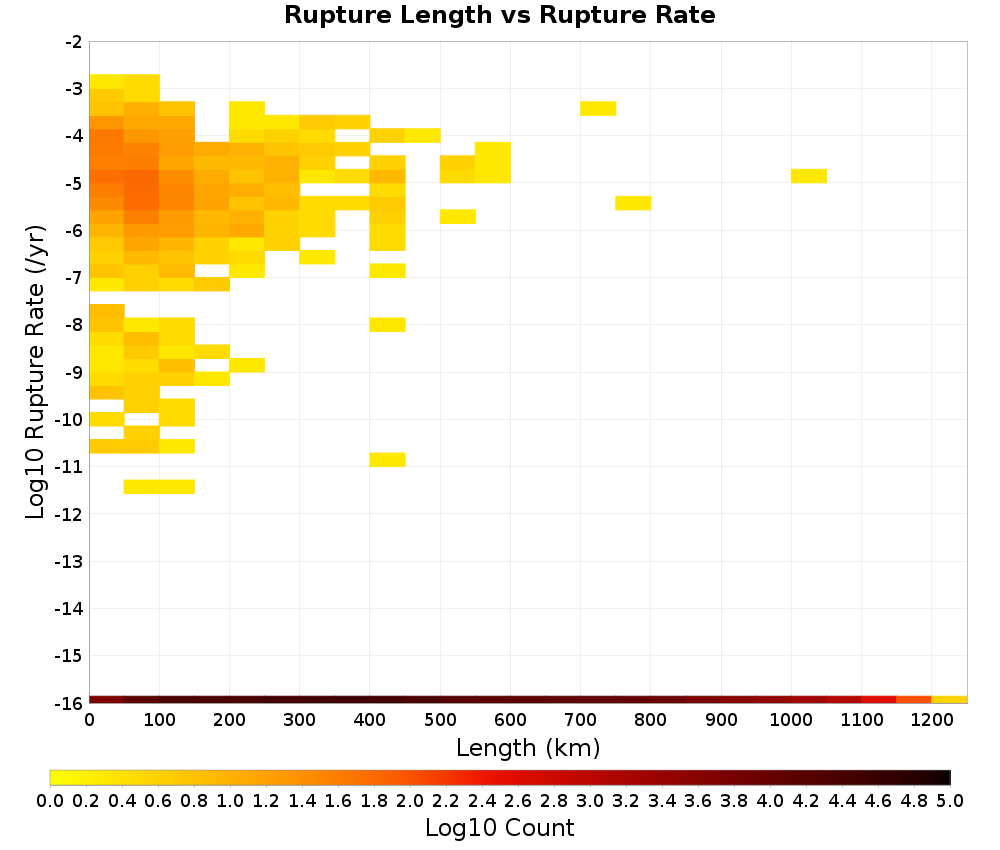Select the y-axis tick label "-5"

(x=74, y=184)
